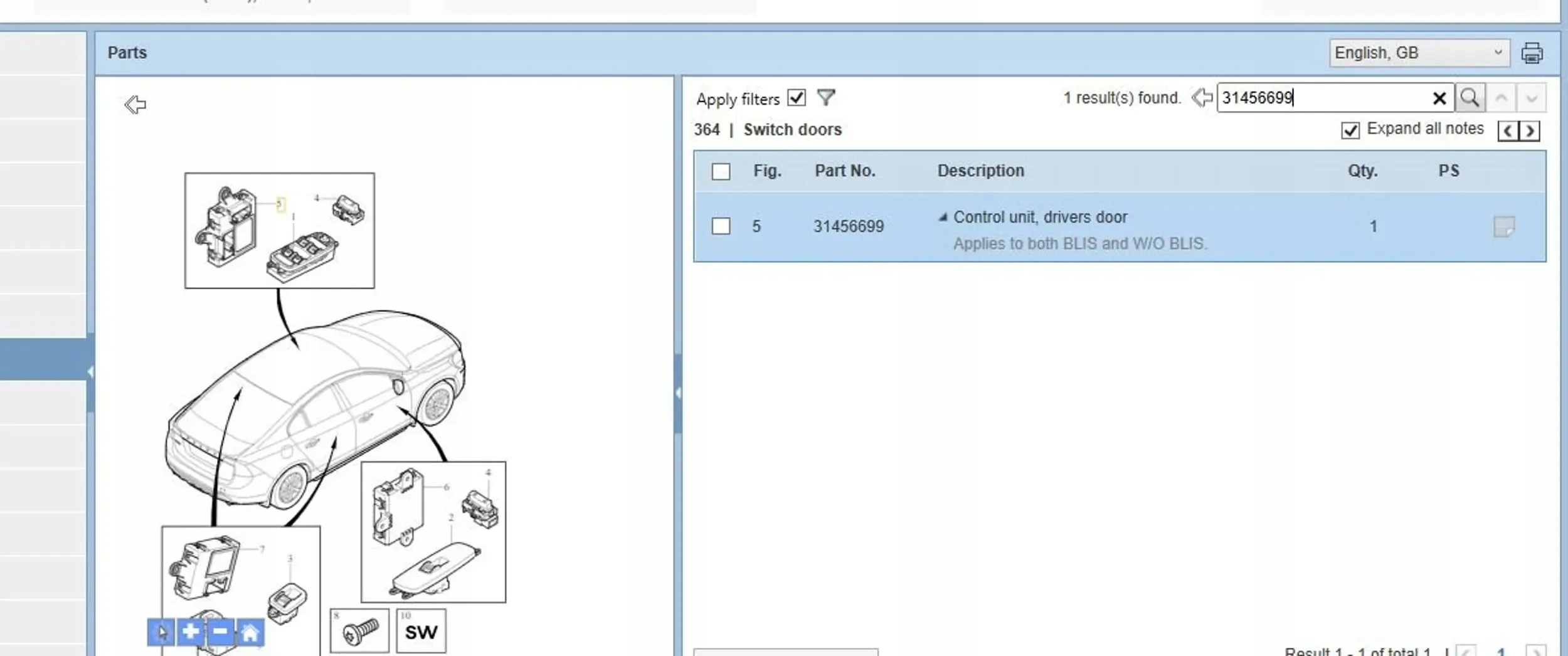Click the magnifier search button
Viewport: 1568px width, 656px height.
(x=1470, y=98)
